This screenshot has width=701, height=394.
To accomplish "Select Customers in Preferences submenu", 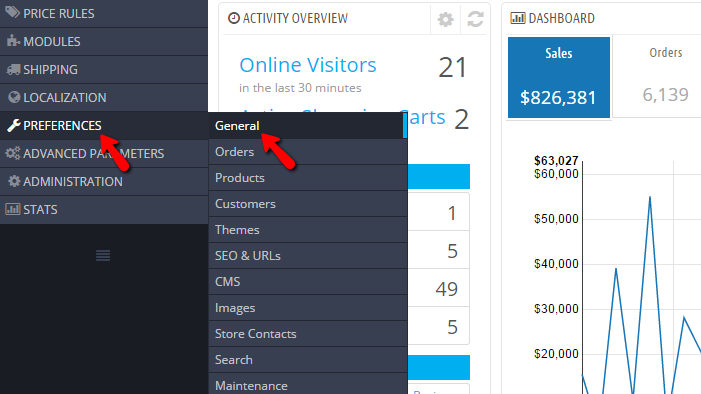I will pos(308,204).
